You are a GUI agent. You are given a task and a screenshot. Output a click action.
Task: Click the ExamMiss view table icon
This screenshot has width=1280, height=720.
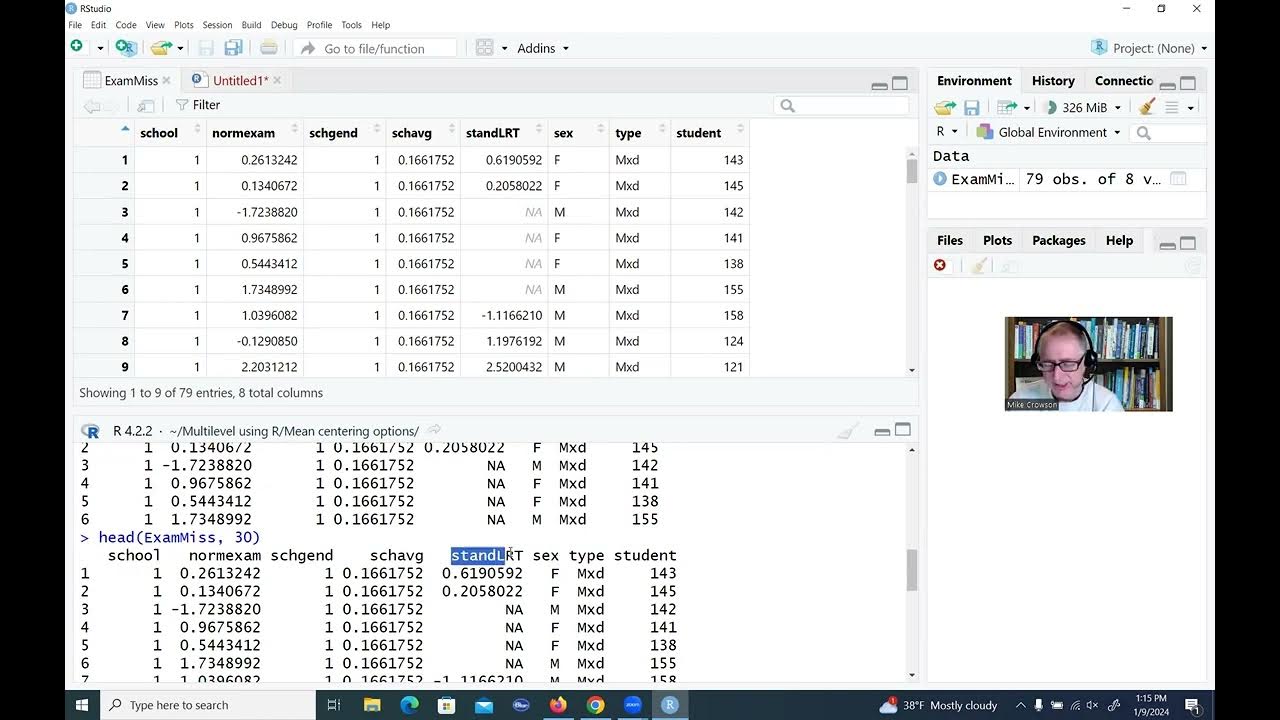coord(1178,179)
